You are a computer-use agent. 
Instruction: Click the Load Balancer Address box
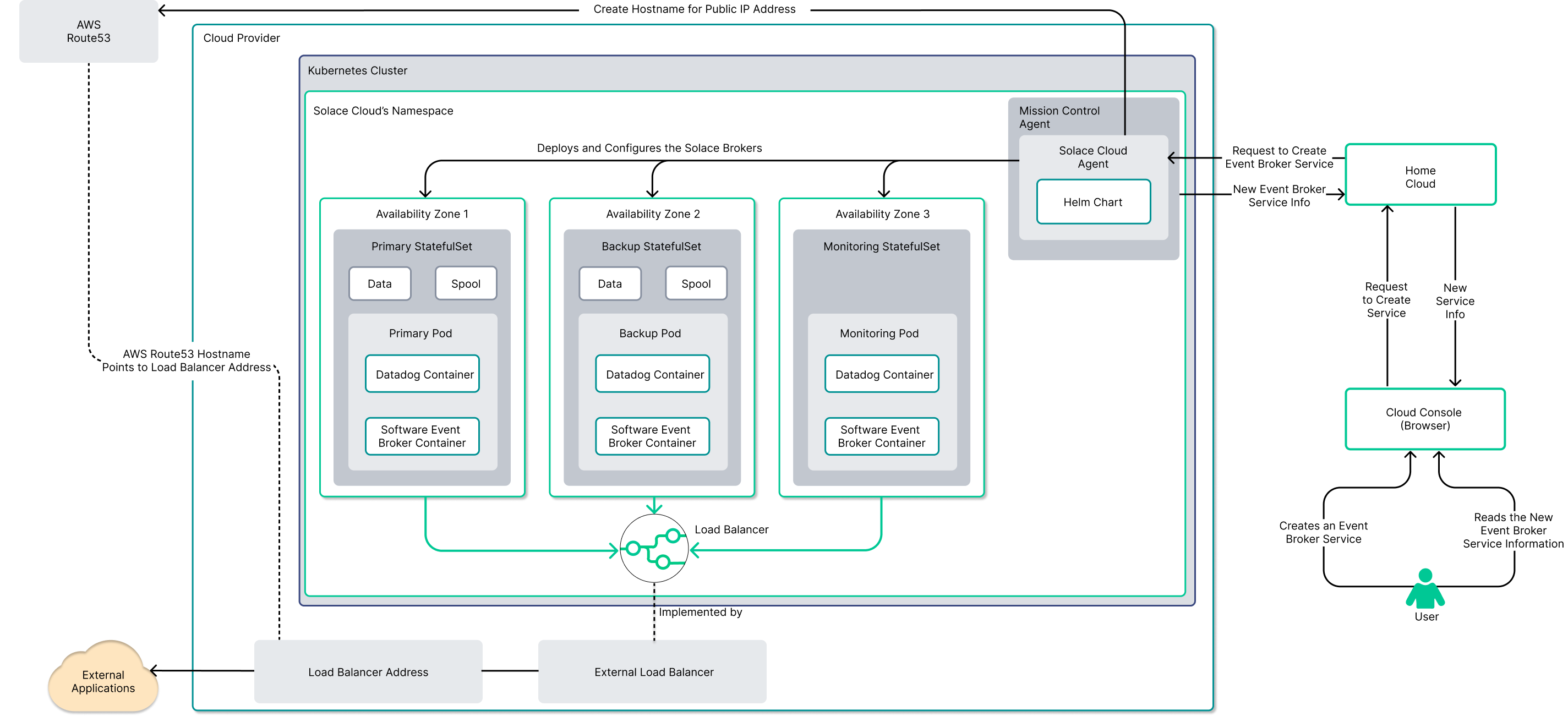click(x=368, y=671)
